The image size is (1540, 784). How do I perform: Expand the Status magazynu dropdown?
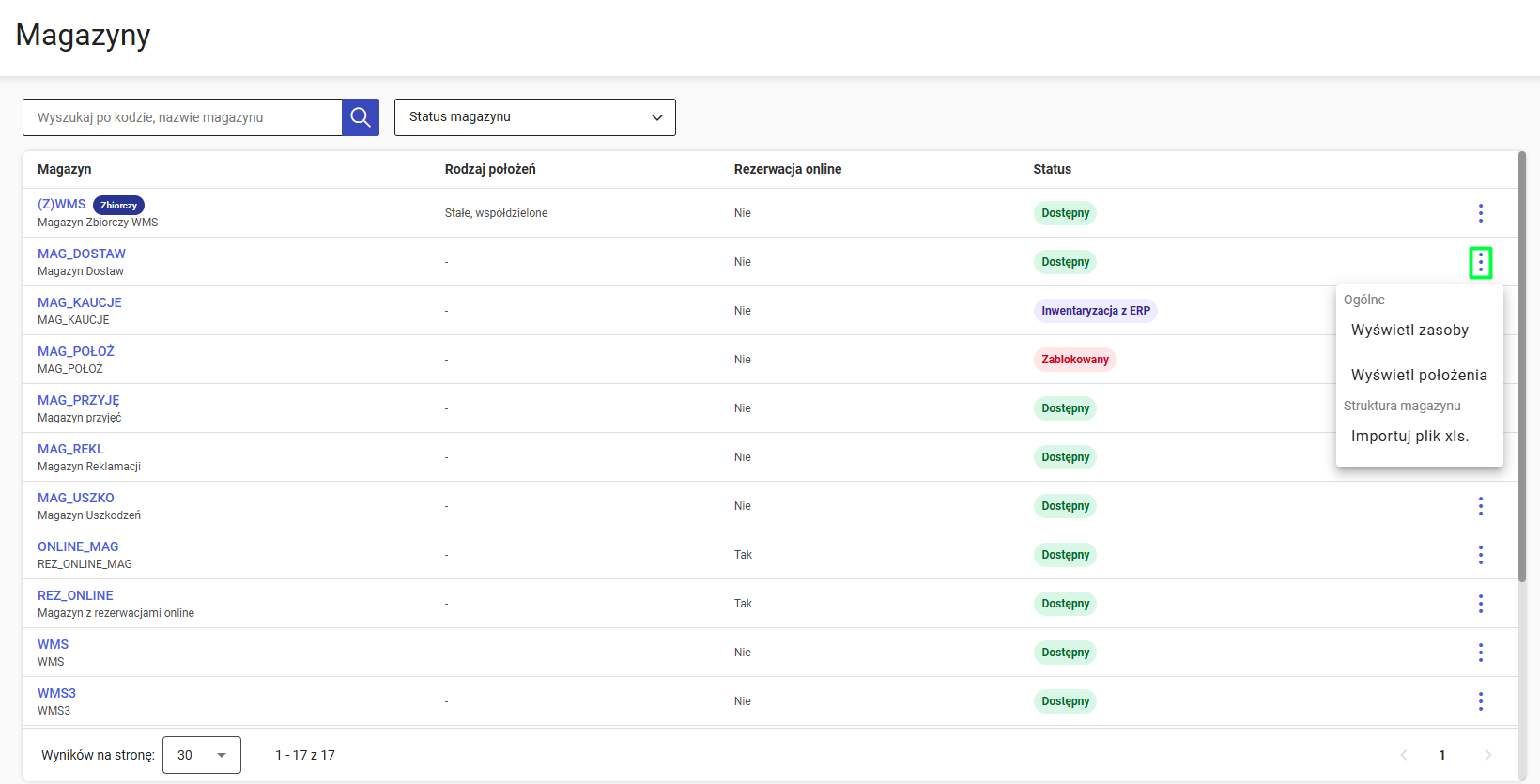tap(534, 117)
